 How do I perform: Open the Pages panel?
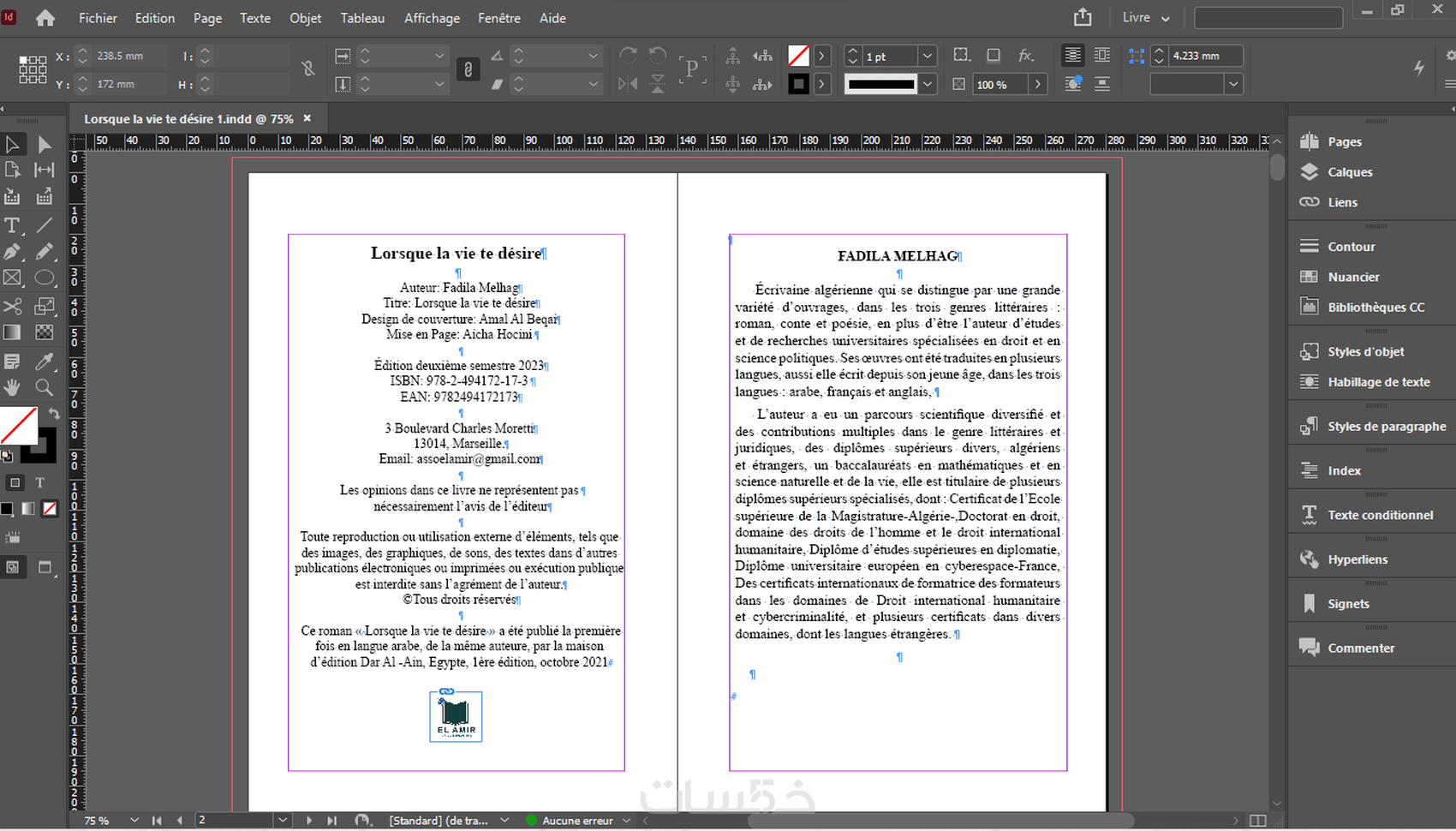pos(1344,142)
